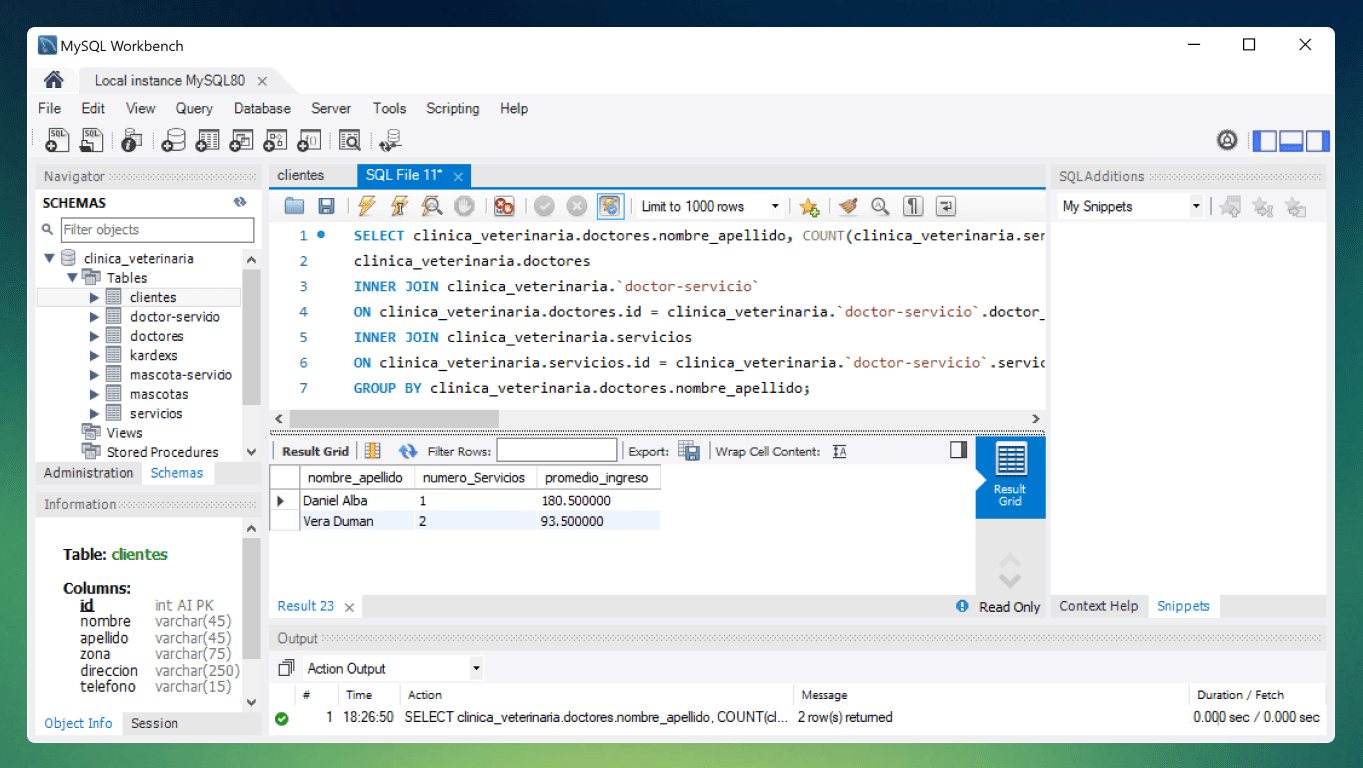This screenshot has width=1363, height=768.
Task: Export the recordset using the Export icon
Action: 689,451
